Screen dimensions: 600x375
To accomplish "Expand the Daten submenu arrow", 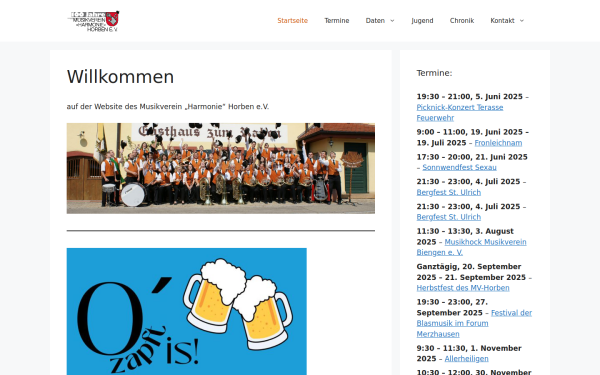I will tap(392, 21).
